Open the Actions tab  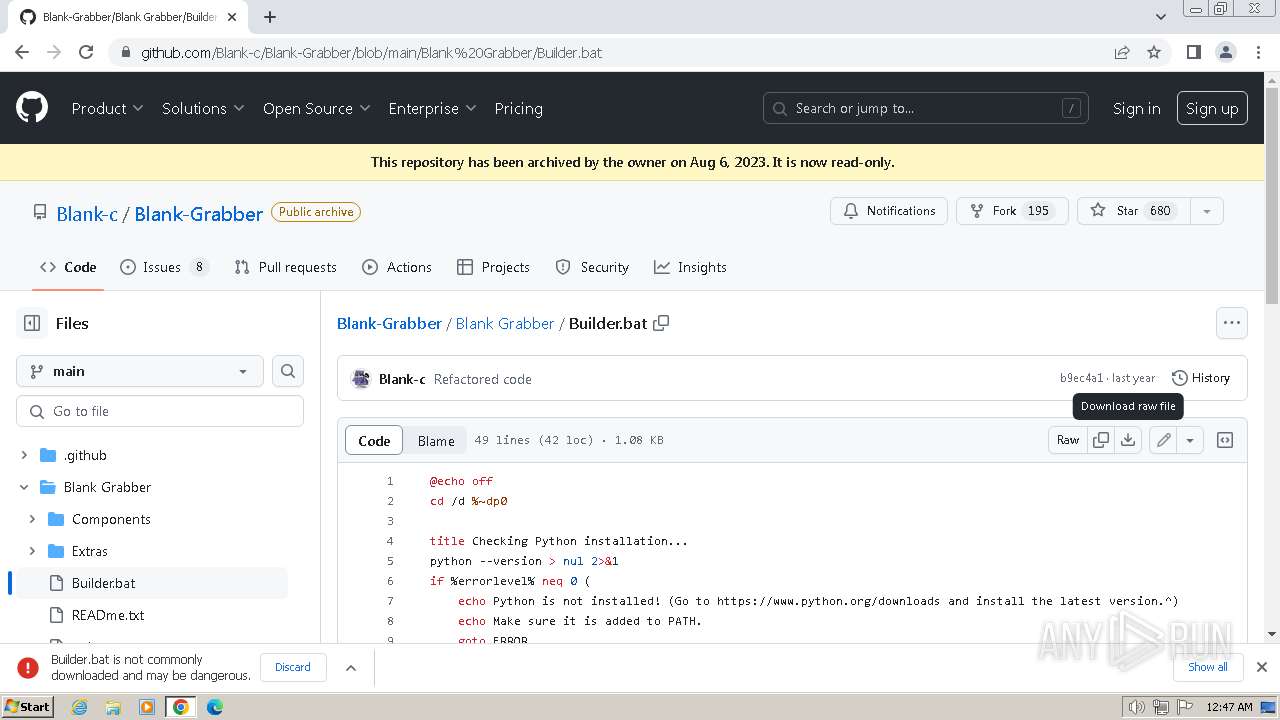point(397,267)
